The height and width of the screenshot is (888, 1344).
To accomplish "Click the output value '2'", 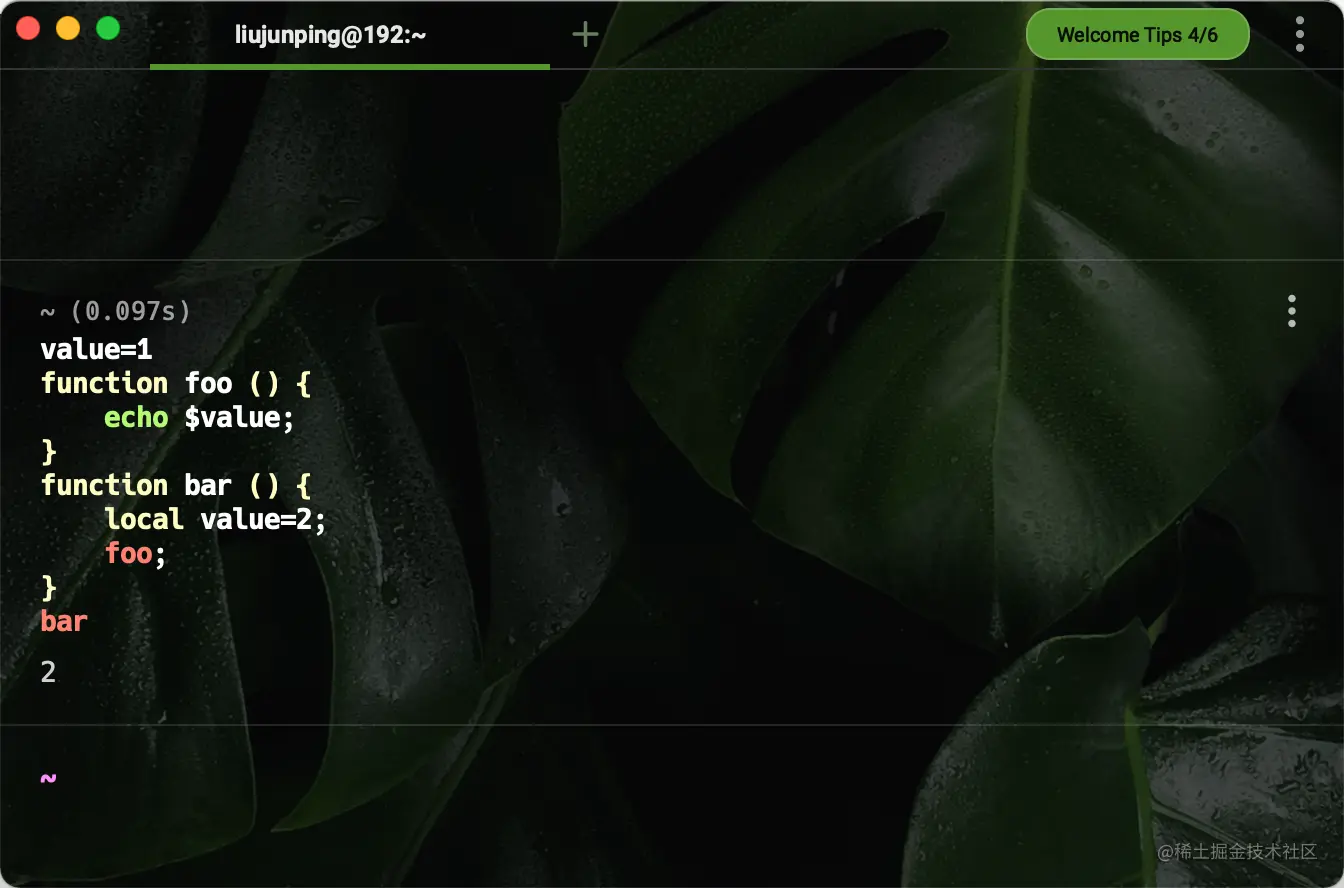I will tap(48, 673).
